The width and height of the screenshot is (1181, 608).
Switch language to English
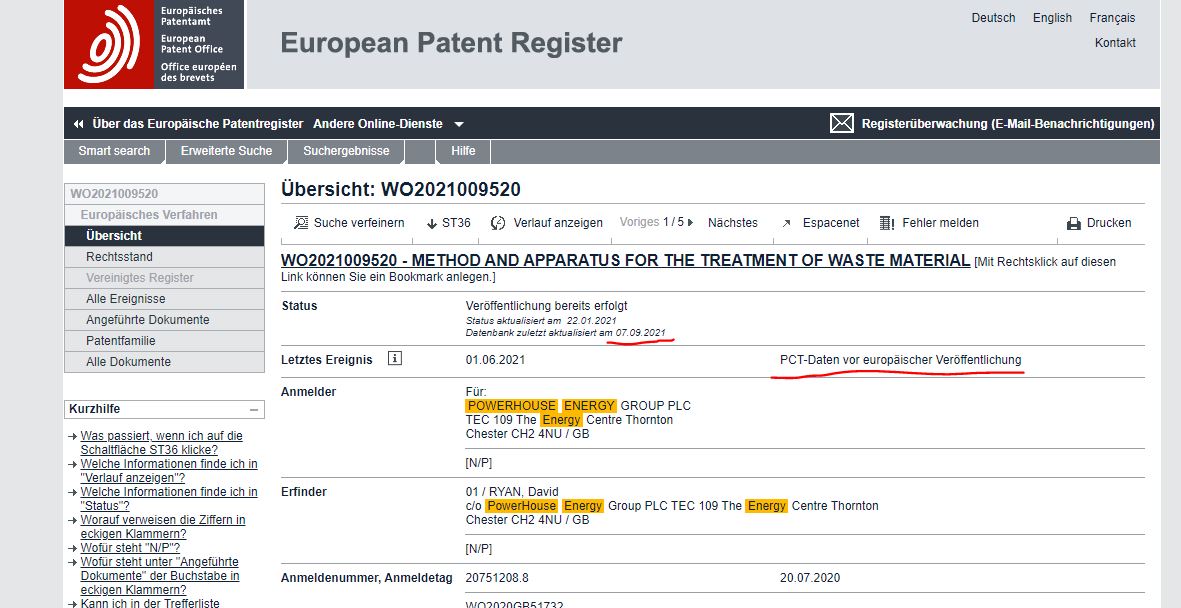click(x=1052, y=18)
